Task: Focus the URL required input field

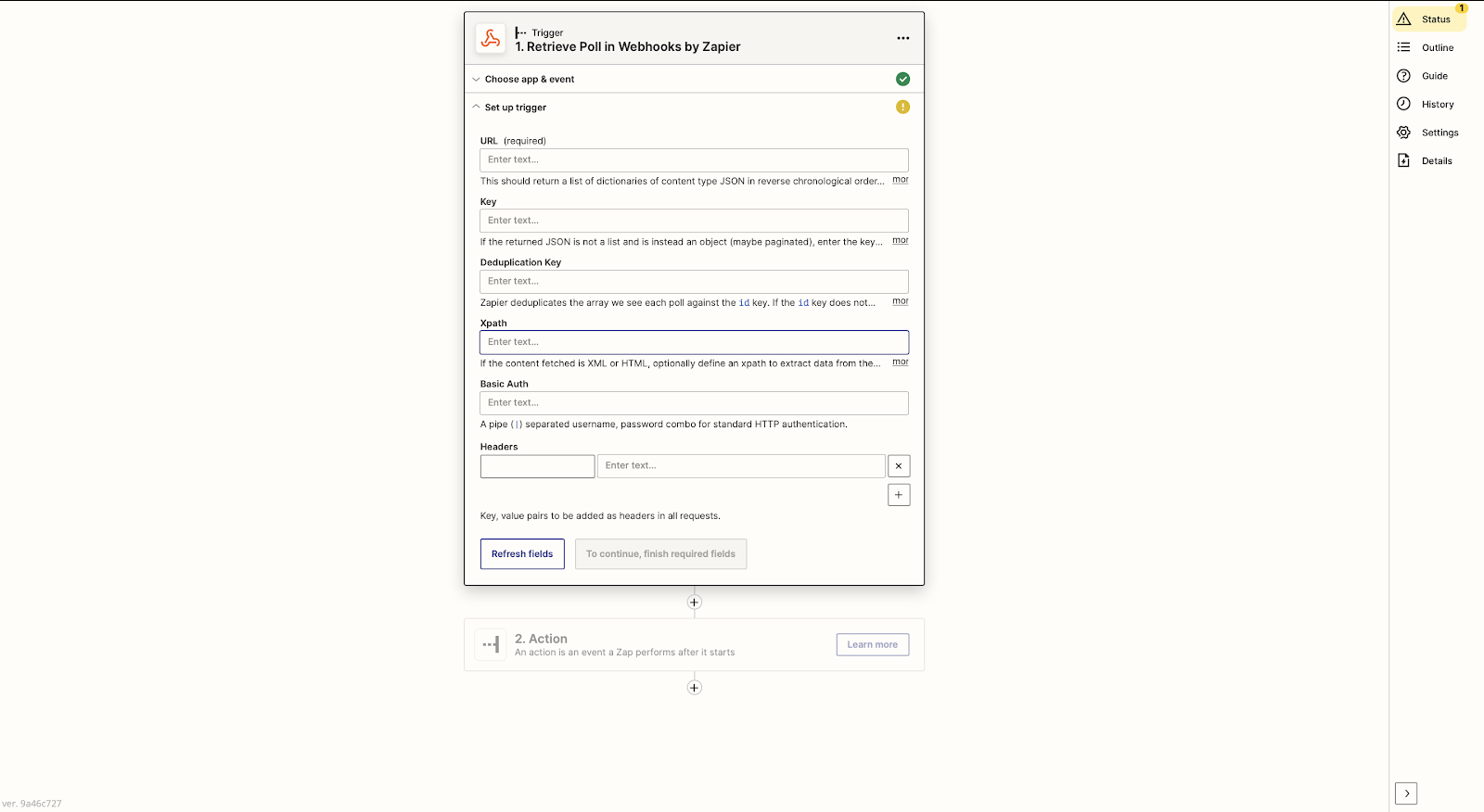Action: (x=694, y=159)
